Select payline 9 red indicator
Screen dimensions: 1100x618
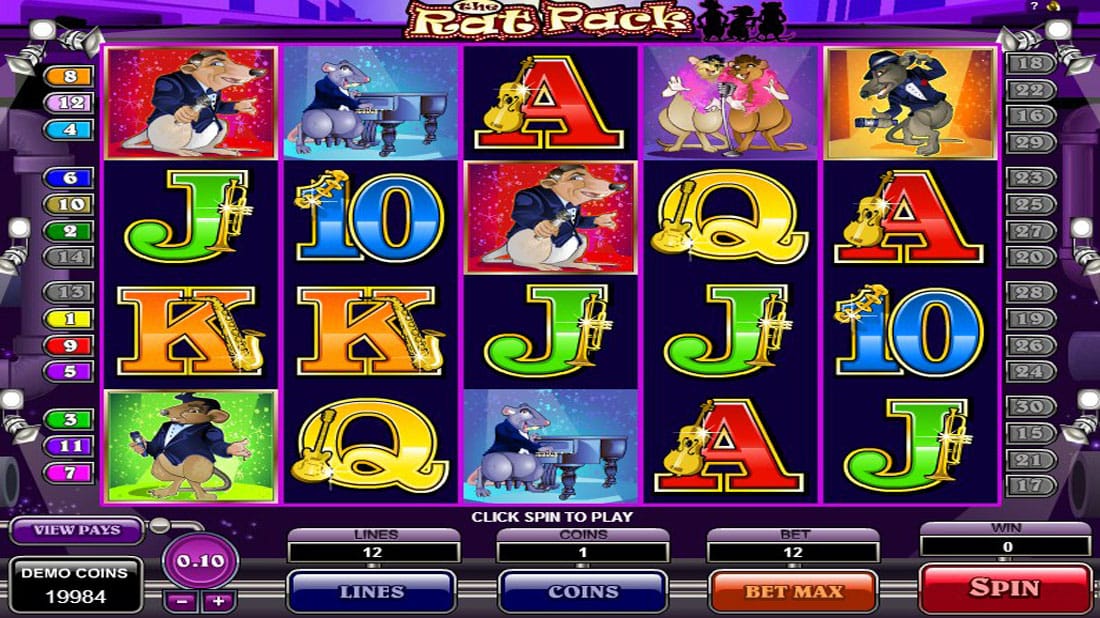click(69, 345)
